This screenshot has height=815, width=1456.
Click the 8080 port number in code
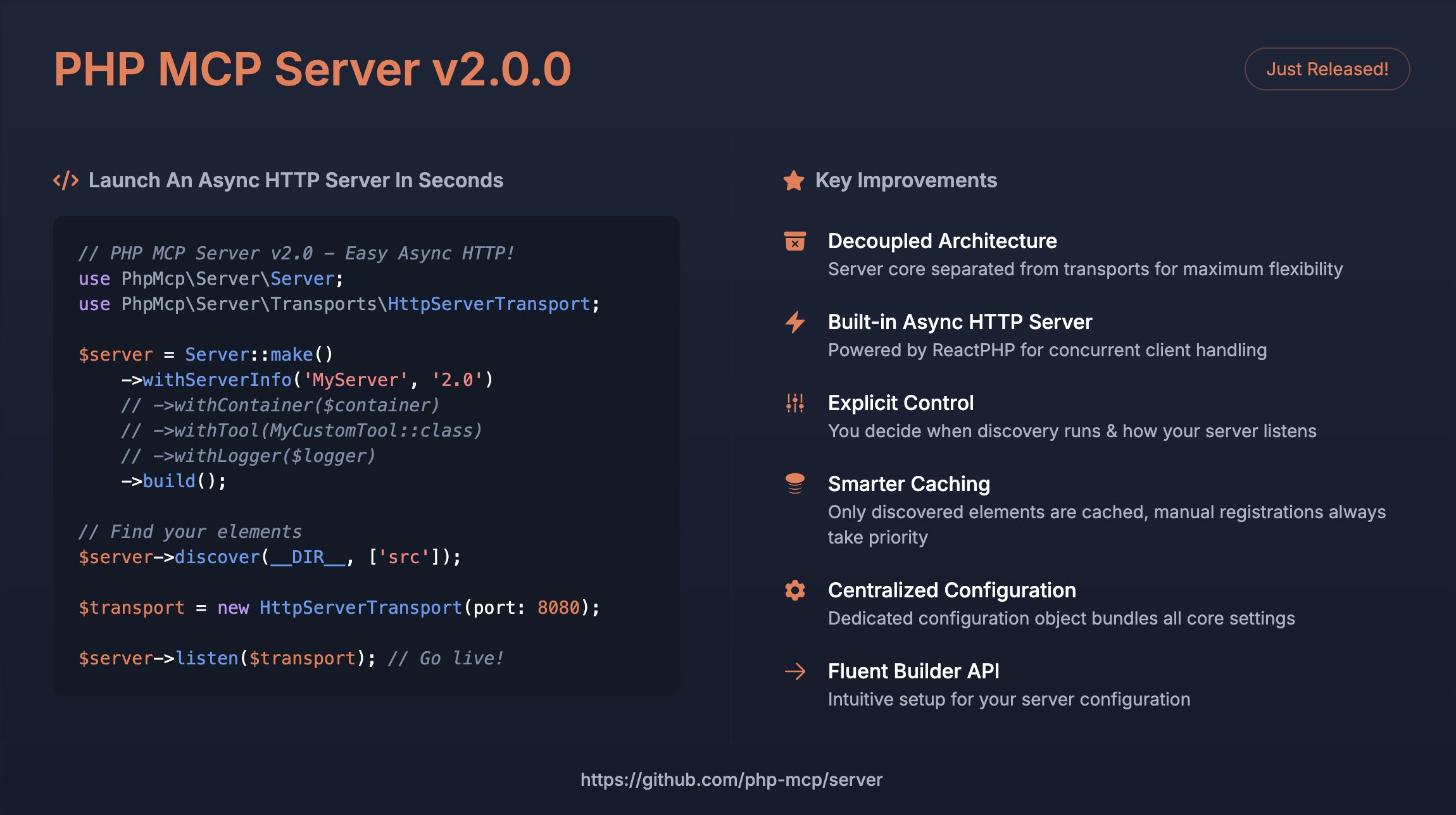coord(558,607)
